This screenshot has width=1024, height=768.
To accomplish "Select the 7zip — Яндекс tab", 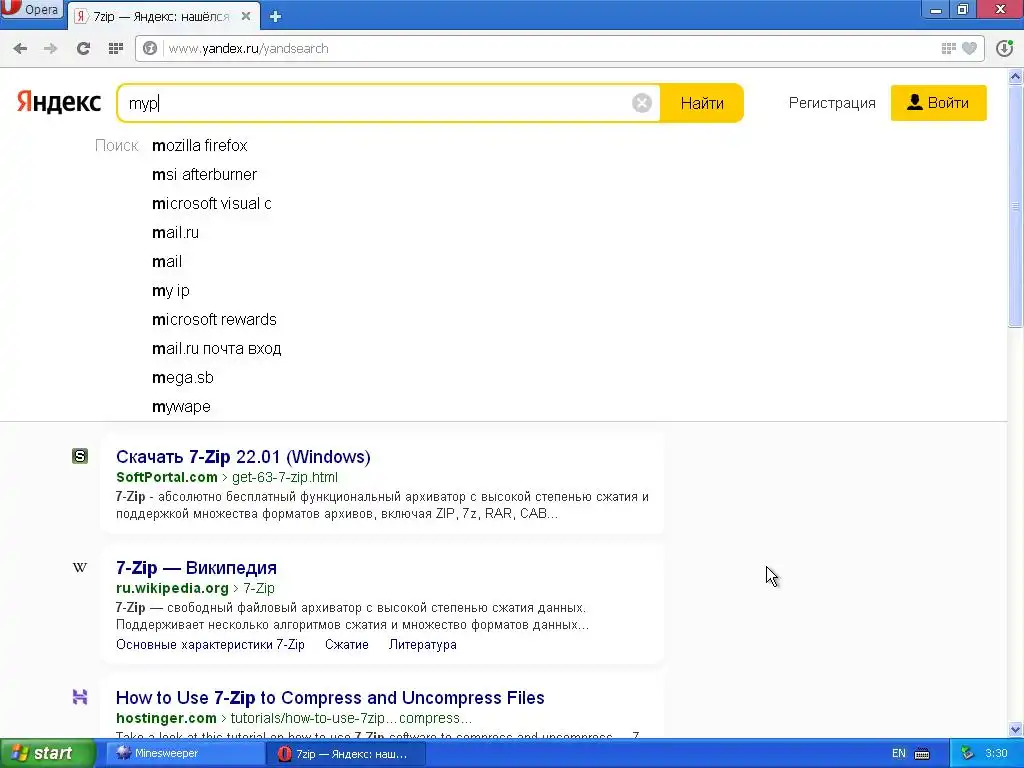I will coord(163,16).
